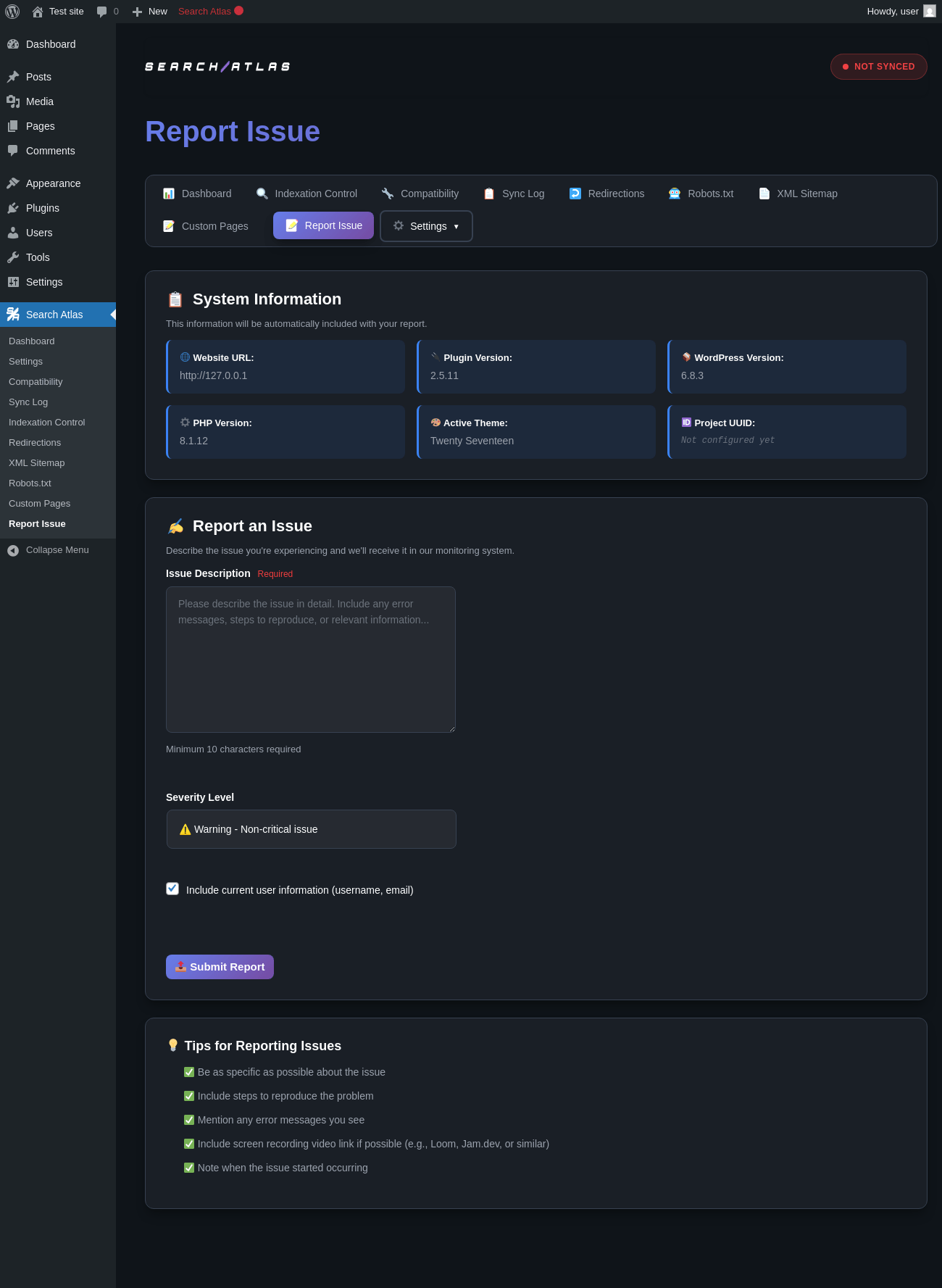Viewport: 942px width, 1288px height.
Task: Click the Submit Report button
Action: (220, 967)
